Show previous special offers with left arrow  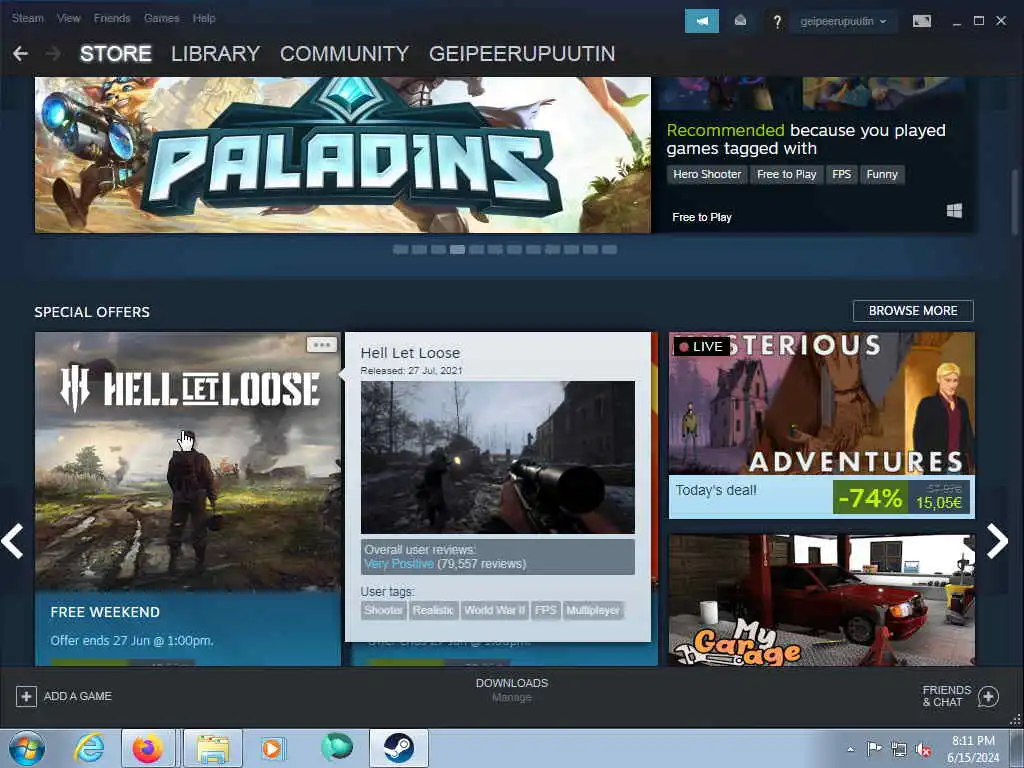(x=12, y=541)
